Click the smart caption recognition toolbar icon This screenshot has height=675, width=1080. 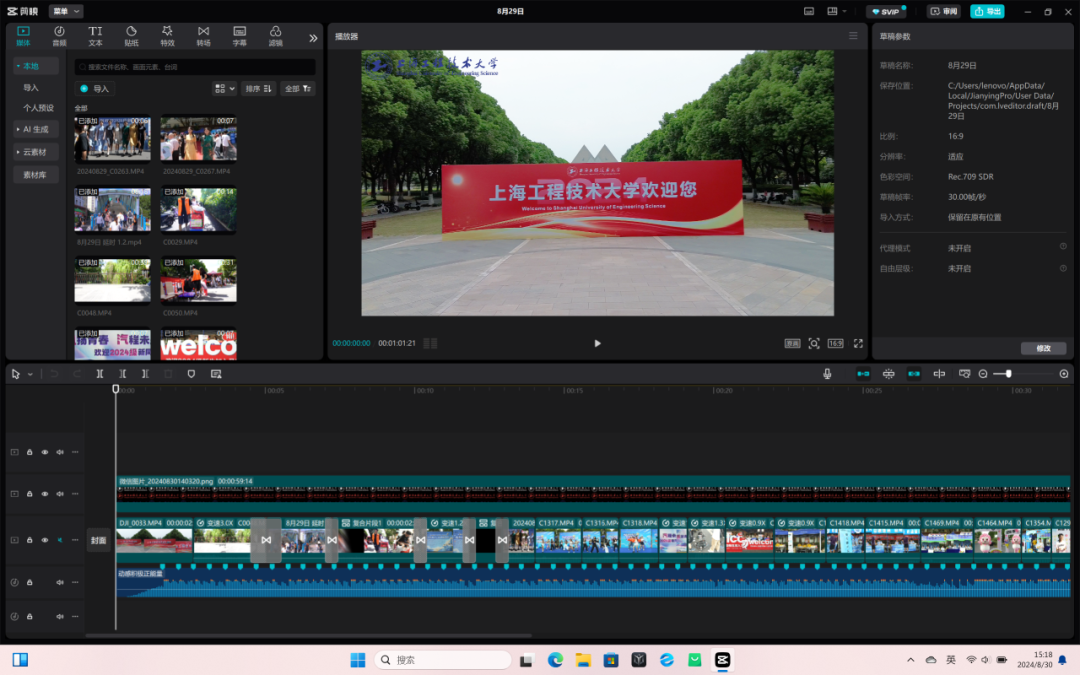(216, 374)
